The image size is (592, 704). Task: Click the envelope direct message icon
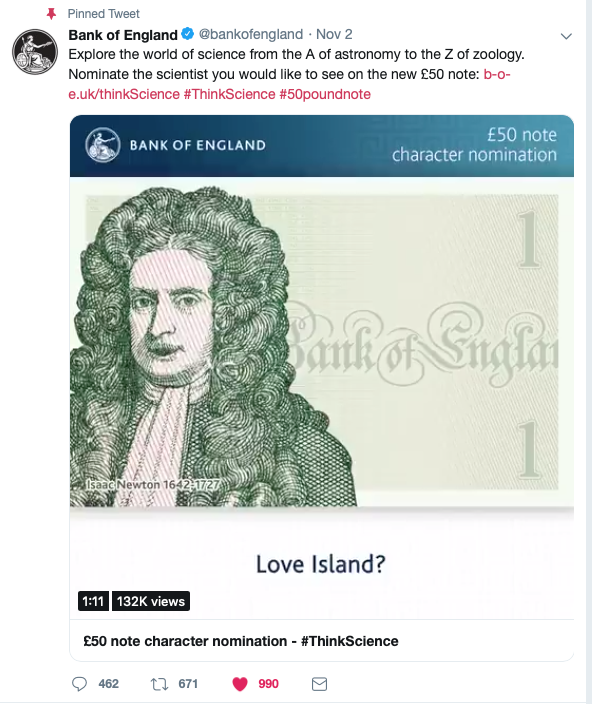[x=319, y=684]
